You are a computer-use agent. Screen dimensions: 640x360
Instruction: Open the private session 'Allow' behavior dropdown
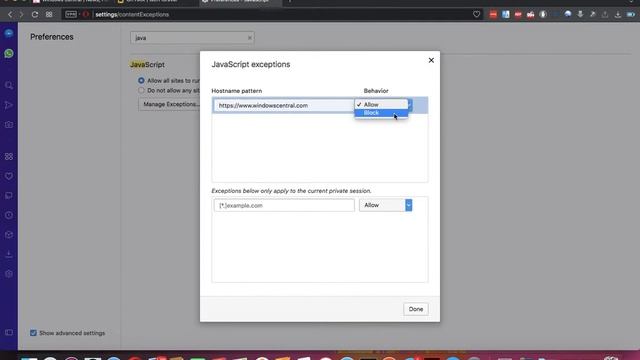coord(385,205)
